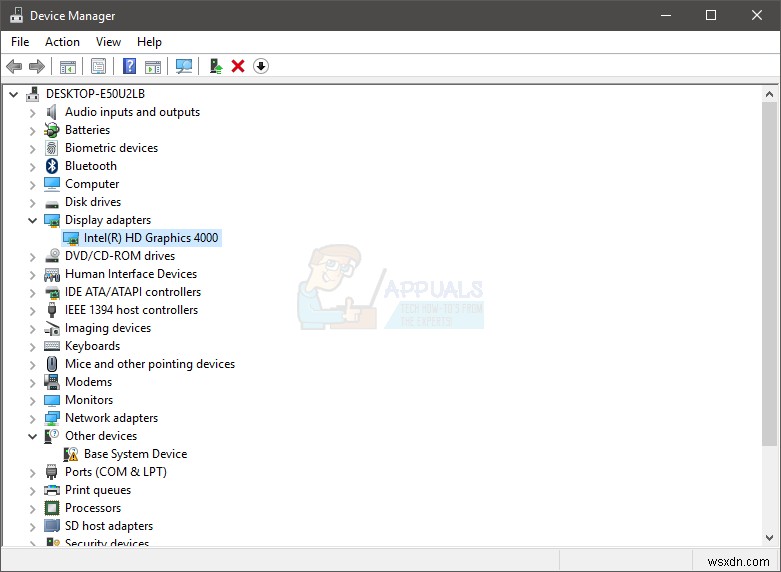
Task: Click the Keyboards category icon
Action: click(x=52, y=346)
